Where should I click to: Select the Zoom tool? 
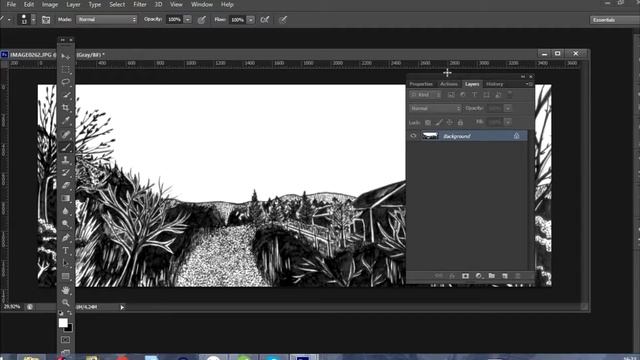pyautogui.click(x=65, y=302)
